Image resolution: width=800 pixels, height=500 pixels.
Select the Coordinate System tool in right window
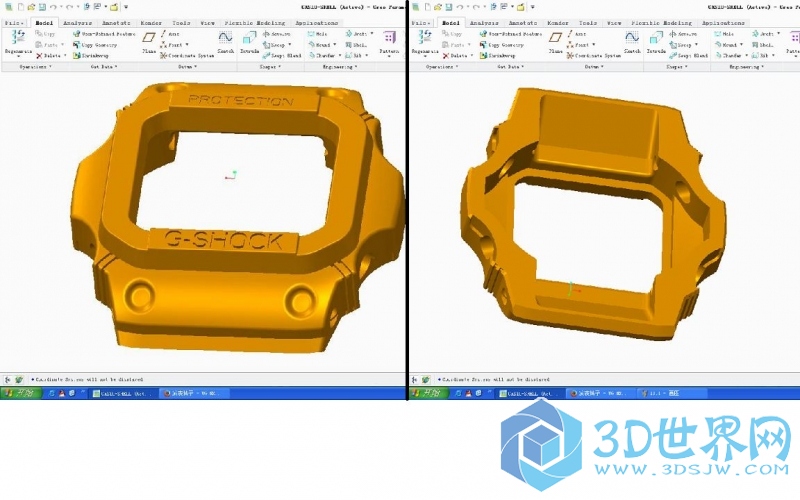point(594,56)
